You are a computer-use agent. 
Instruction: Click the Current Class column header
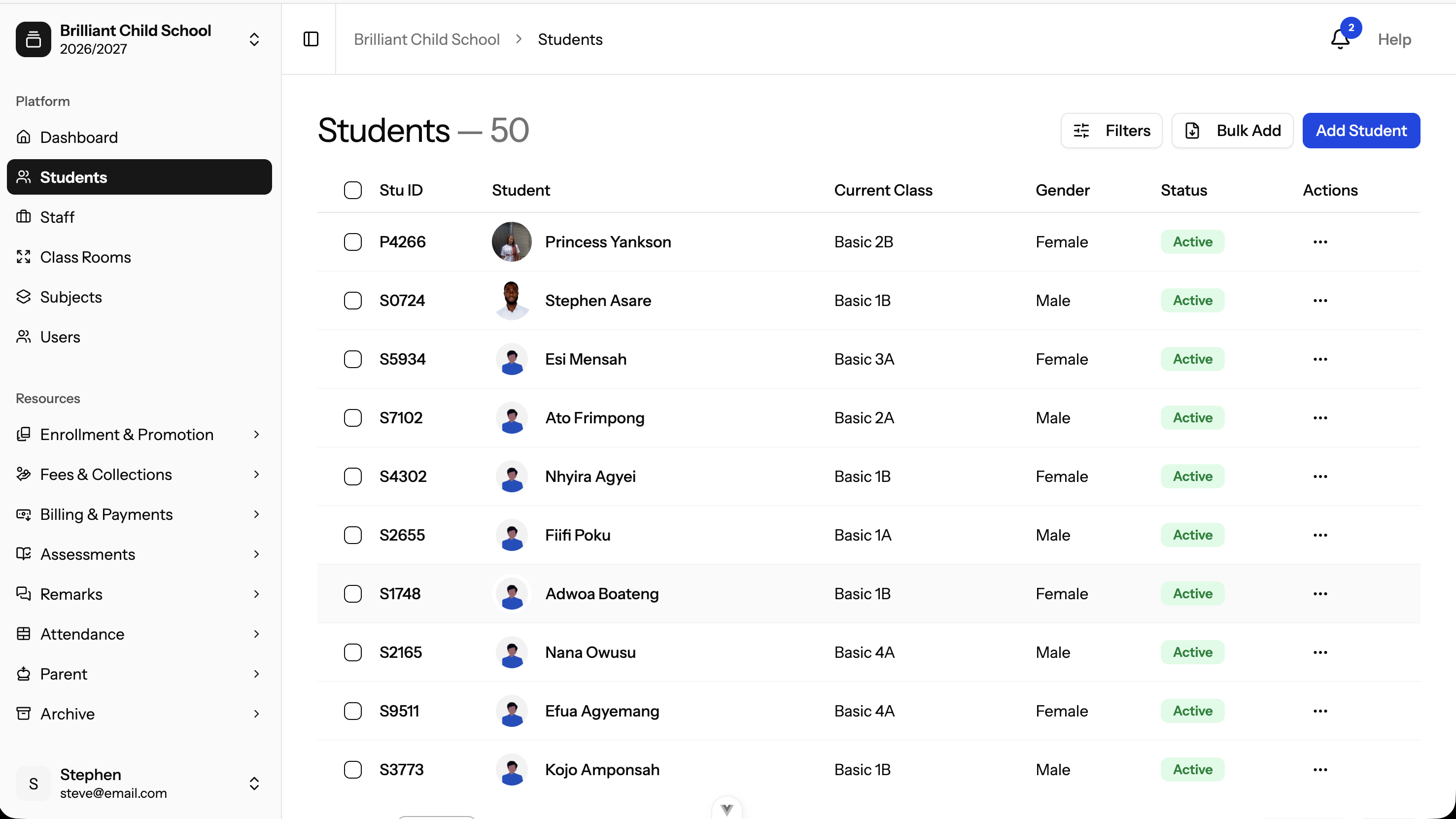pyautogui.click(x=883, y=191)
